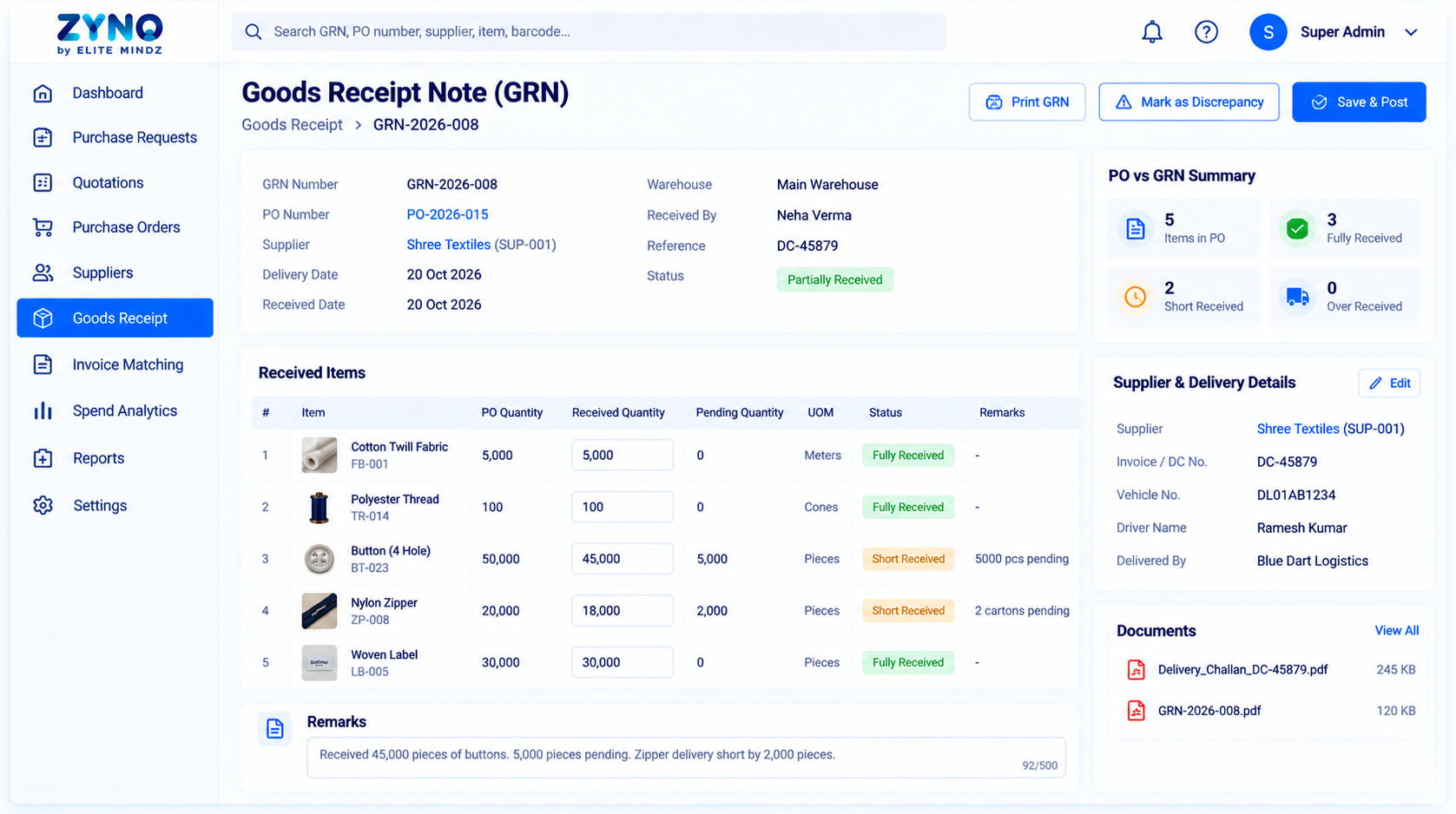
Task: Open the PO-2026-015 link
Action: [447, 214]
